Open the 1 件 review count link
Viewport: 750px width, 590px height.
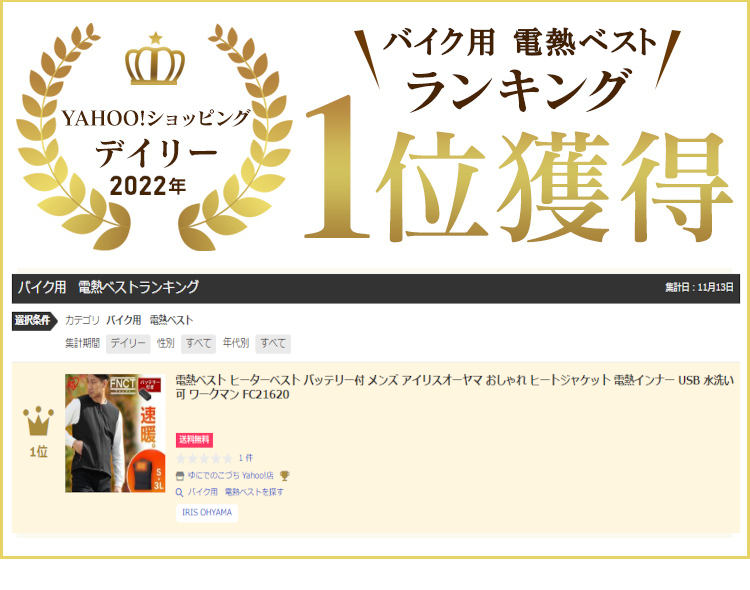(x=245, y=458)
